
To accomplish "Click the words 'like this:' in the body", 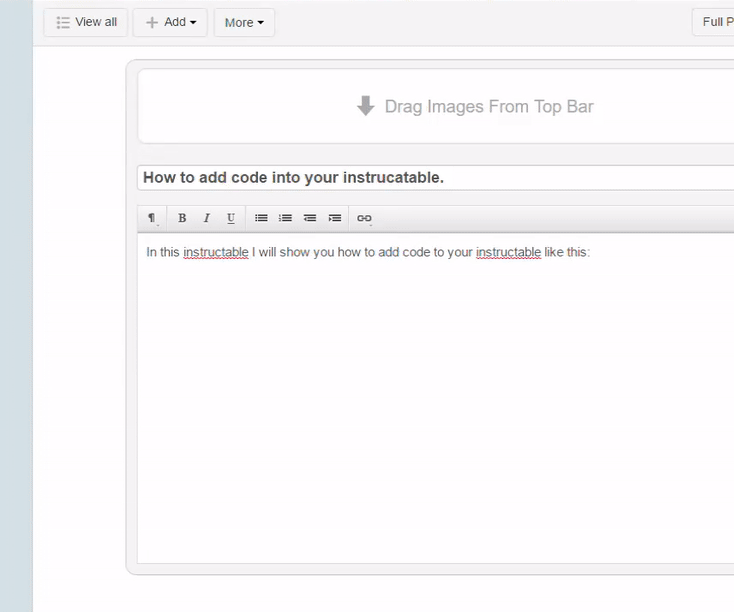I will [x=567, y=252].
